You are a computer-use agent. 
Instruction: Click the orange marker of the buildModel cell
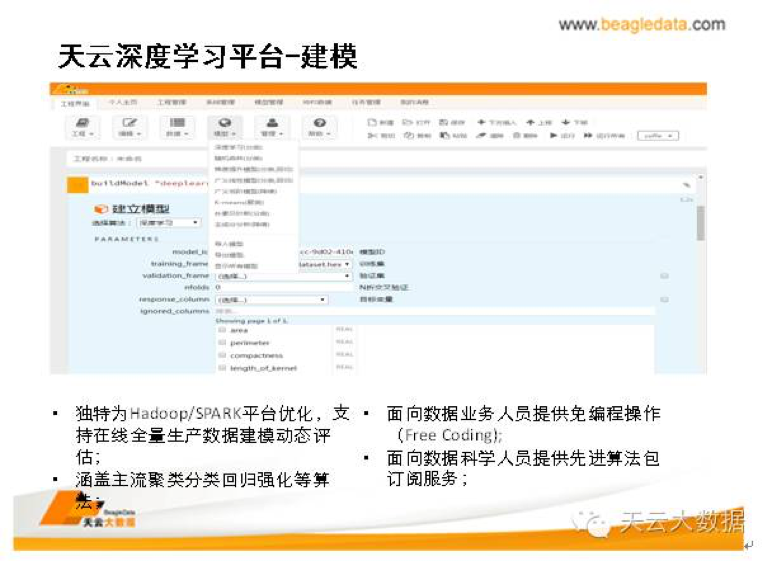[x=77, y=185]
